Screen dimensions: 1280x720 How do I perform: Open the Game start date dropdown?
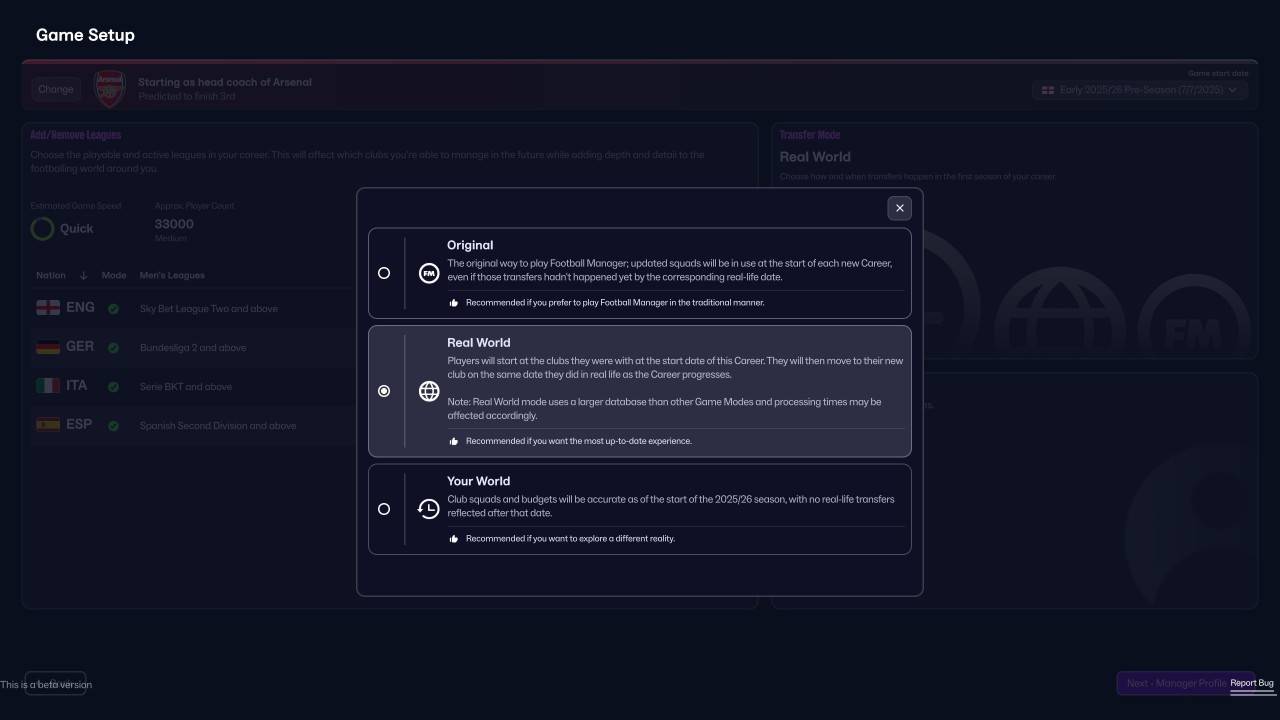(x=1140, y=90)
